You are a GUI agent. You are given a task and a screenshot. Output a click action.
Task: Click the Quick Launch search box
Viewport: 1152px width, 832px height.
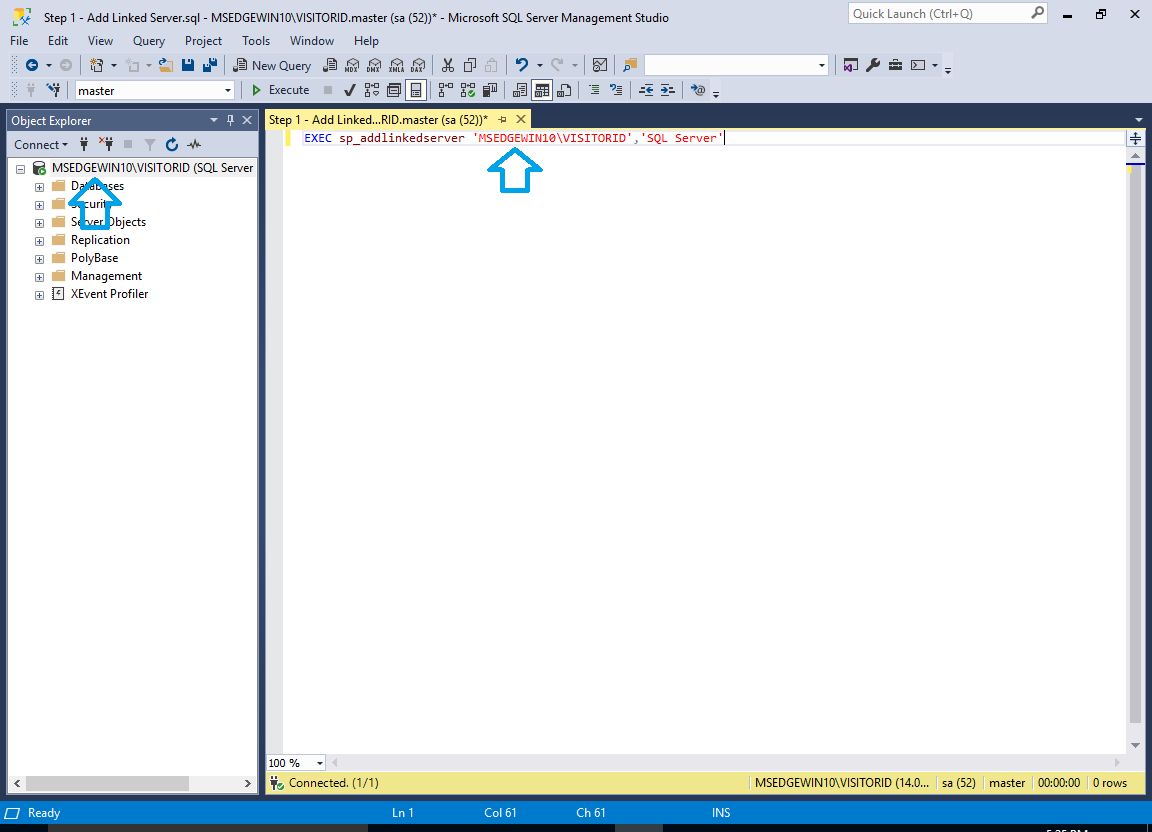pos(938,14)
